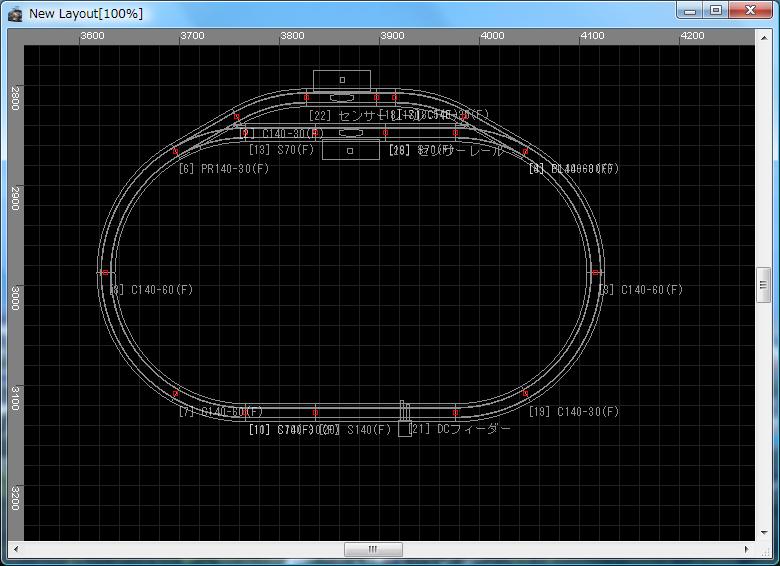780x566 pixels.
Task: Click the 2900 mark on left ruler
Action: pos(15,198)
